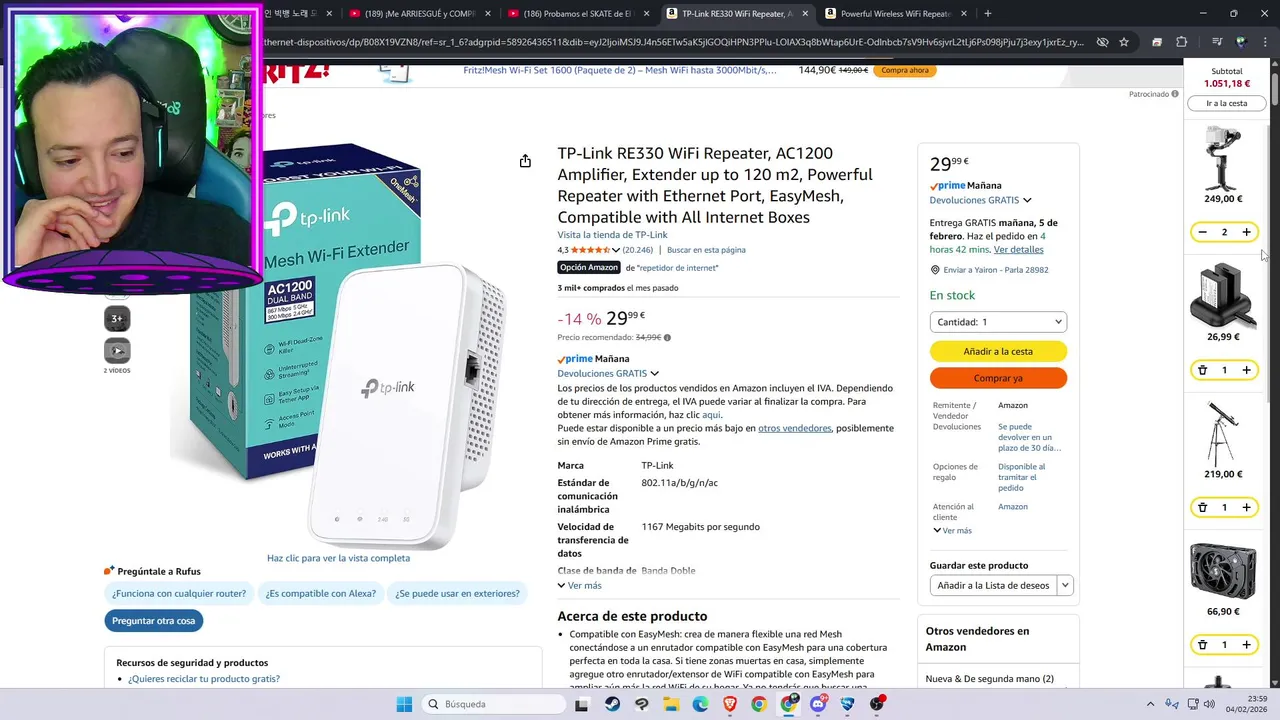Open the Cantidad quantity dropdown
1280x720 pixels.
998,322
